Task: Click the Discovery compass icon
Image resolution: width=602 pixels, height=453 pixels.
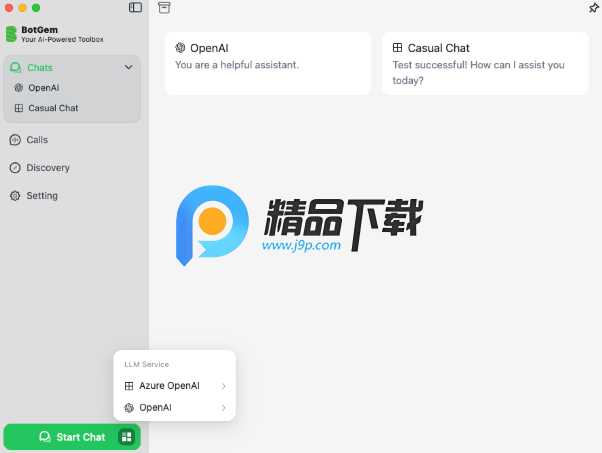Action: (x=15, y=168)
